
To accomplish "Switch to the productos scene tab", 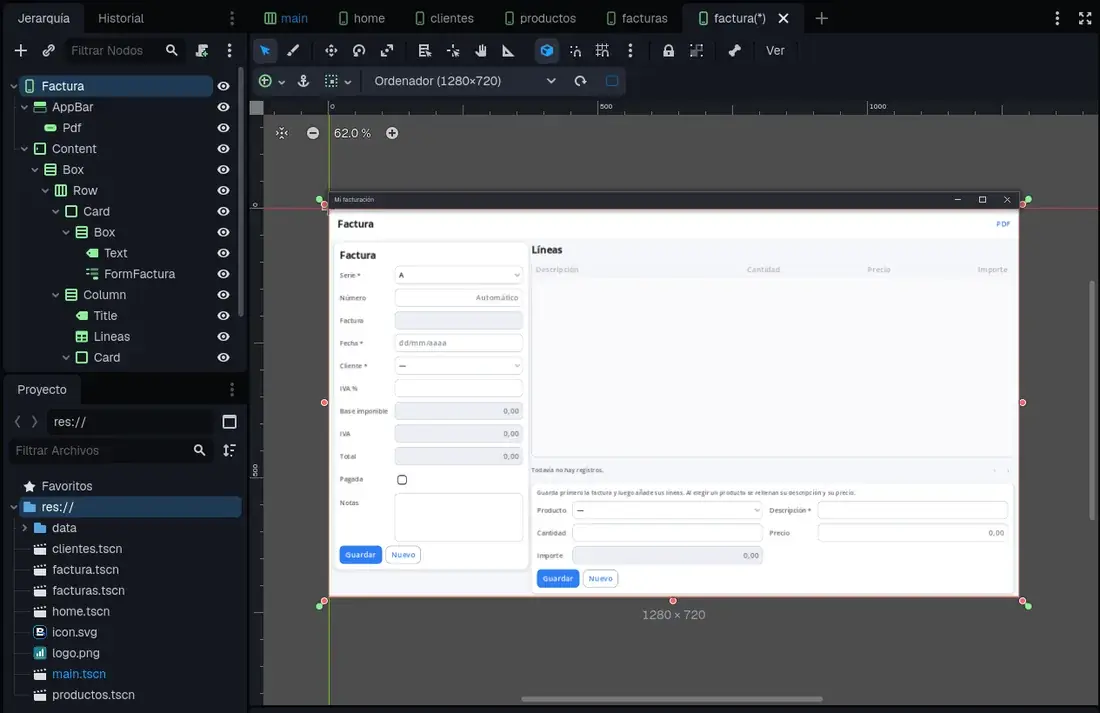I will (x=540, y=18).
